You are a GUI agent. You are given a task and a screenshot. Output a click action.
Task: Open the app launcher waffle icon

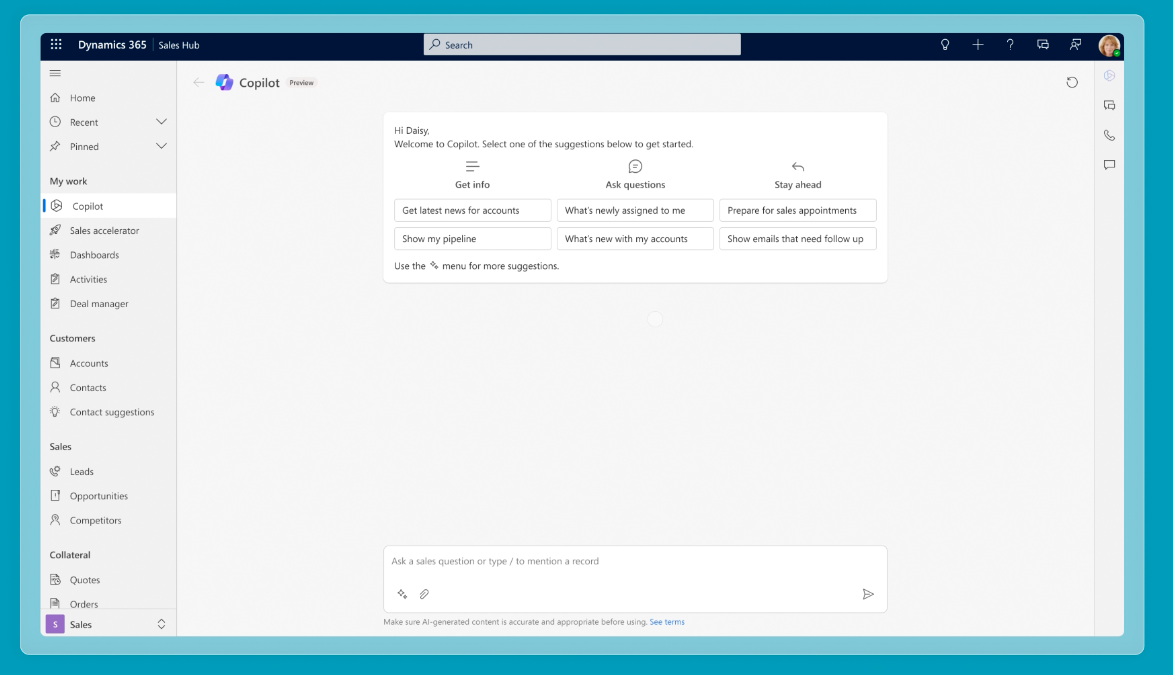[56, 44]
